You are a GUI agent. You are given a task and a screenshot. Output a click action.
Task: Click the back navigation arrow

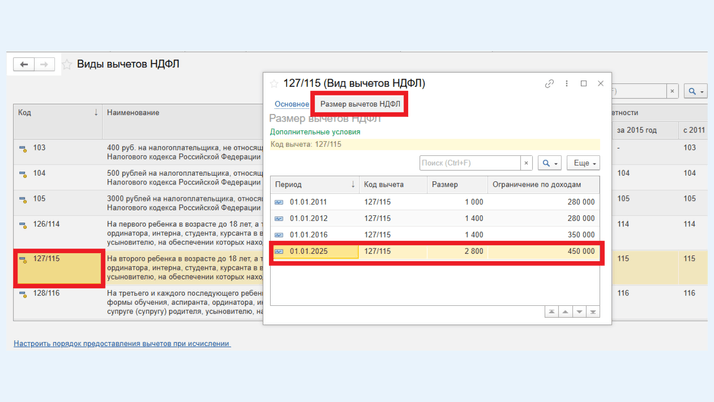(x=25, y=64)
